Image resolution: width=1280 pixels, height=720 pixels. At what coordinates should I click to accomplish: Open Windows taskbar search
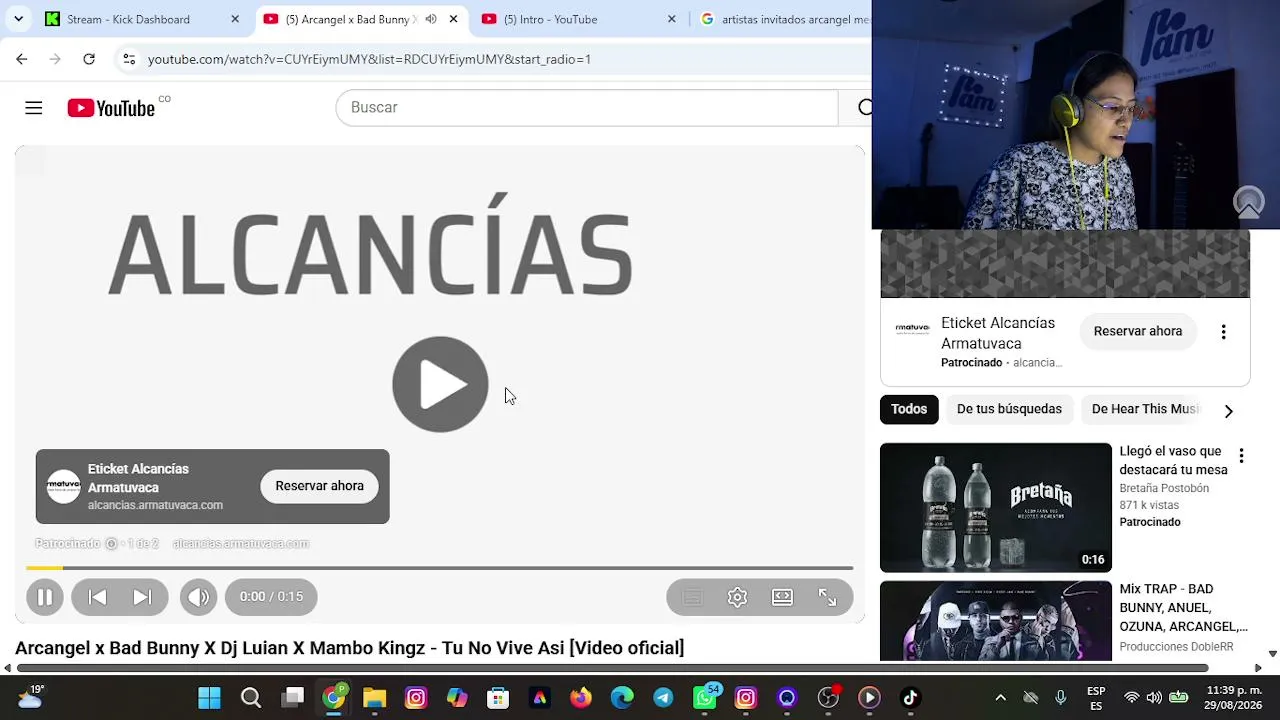click(x=251, y=698)
